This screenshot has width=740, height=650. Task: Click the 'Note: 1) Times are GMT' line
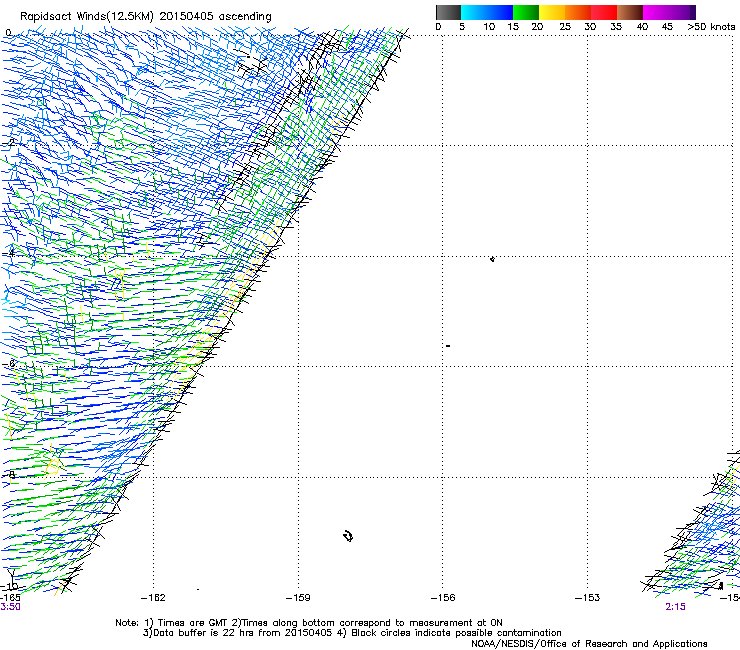click(x=309, y=623)
